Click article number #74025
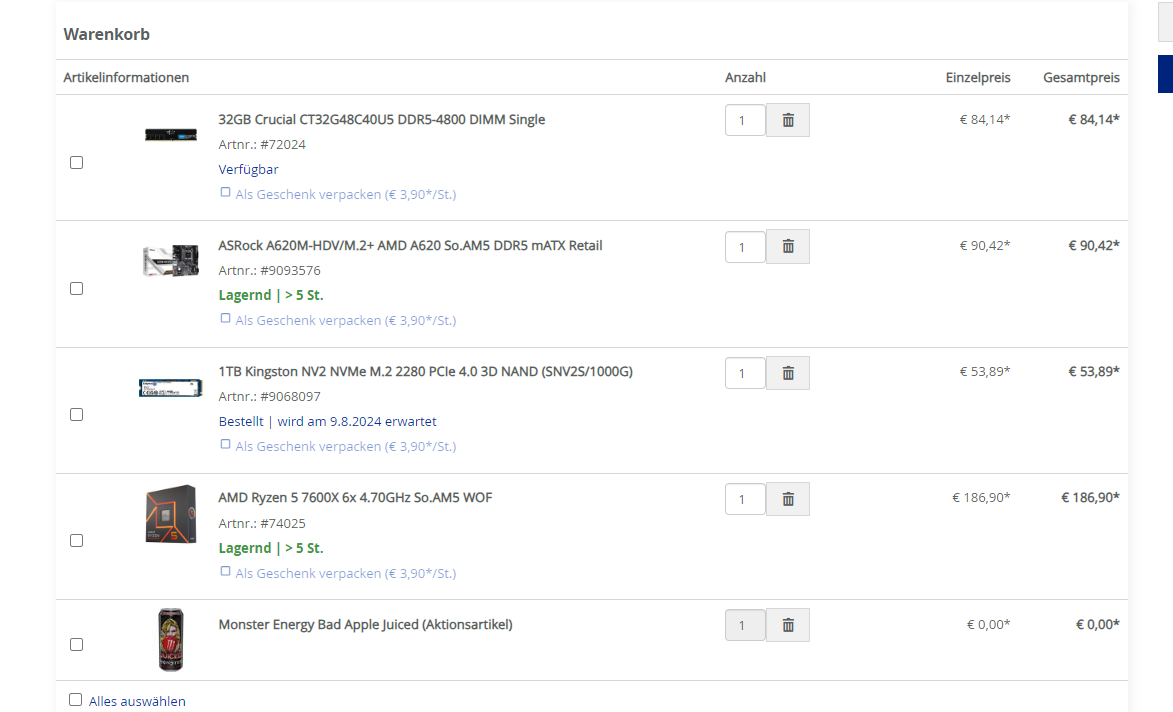 [283, 524]
